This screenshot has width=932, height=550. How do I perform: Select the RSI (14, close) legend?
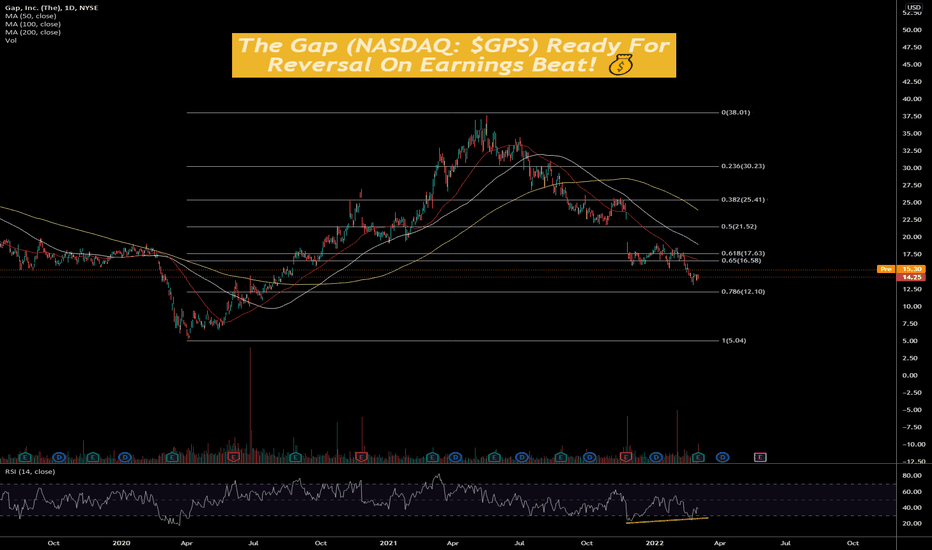tap(30, 472)
